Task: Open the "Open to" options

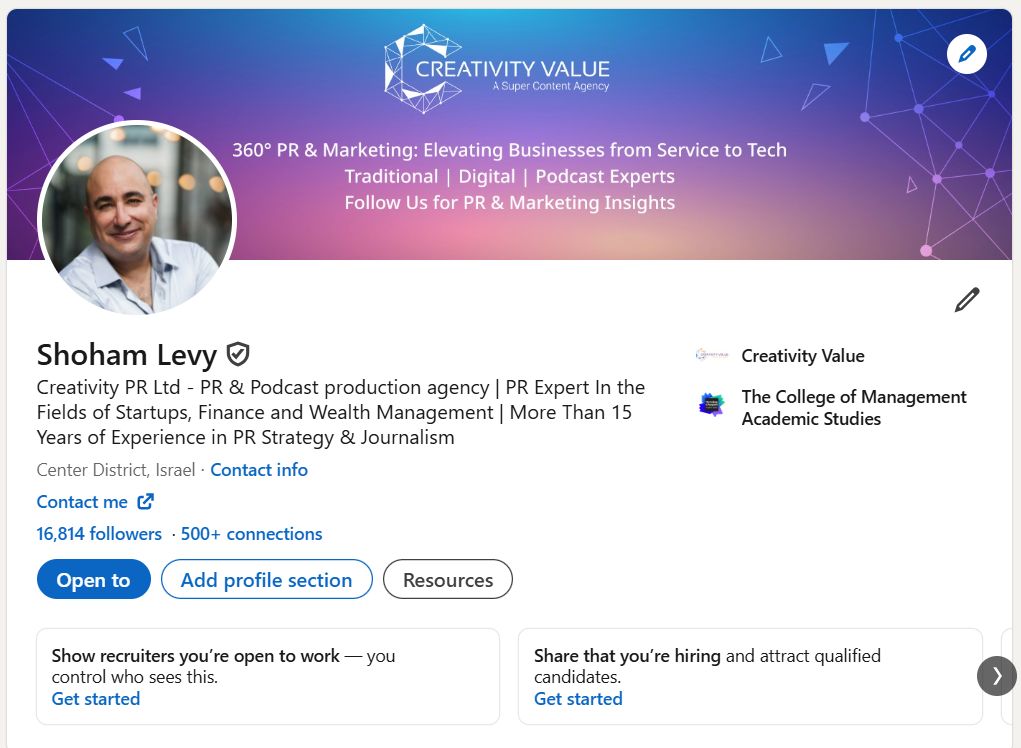Action: [x=93, y=580]
